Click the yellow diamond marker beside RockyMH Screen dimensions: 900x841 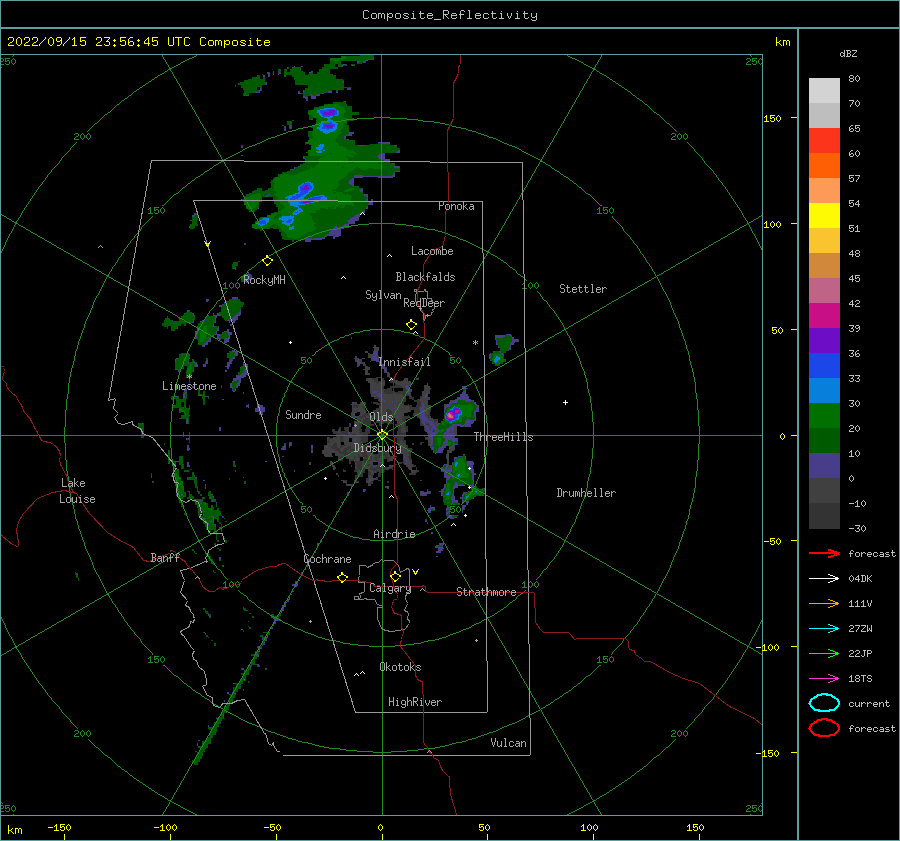(x=267, y=261)
